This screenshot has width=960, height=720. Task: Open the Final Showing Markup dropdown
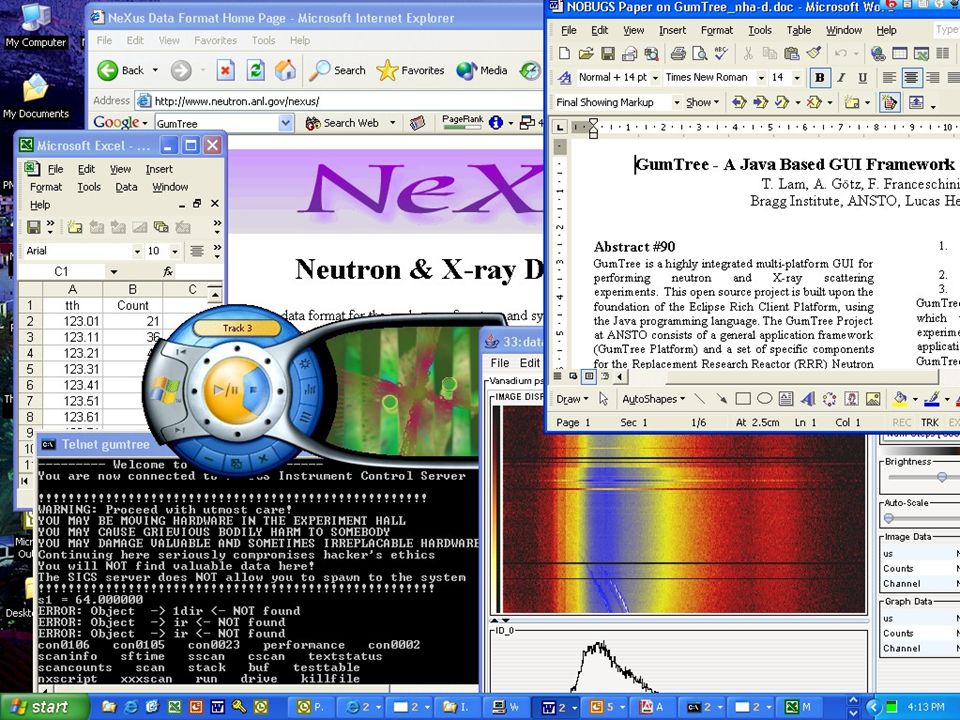[x=677, y=103]
